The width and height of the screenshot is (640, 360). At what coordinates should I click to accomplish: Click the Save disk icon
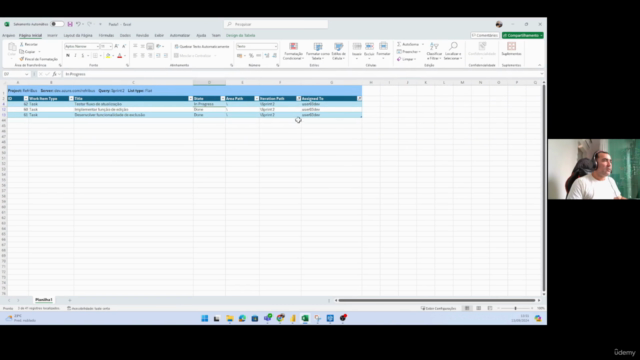pyautogui.click(x=70, y=24)
